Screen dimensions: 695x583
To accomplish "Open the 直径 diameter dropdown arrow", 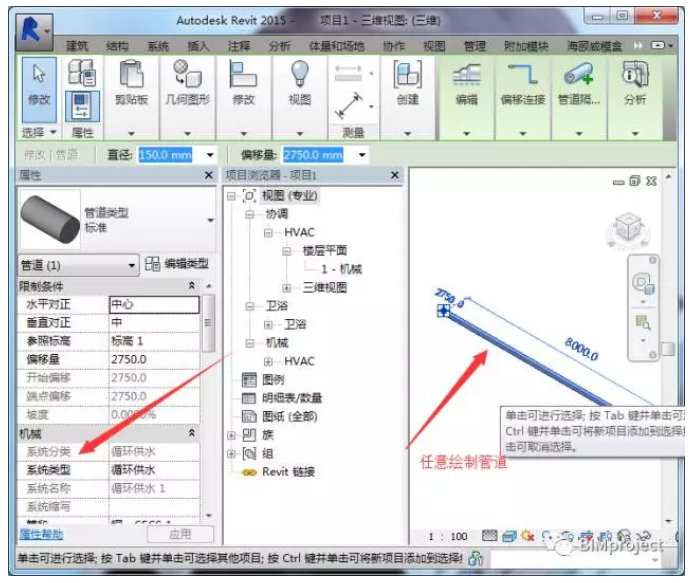I will 210,155.
